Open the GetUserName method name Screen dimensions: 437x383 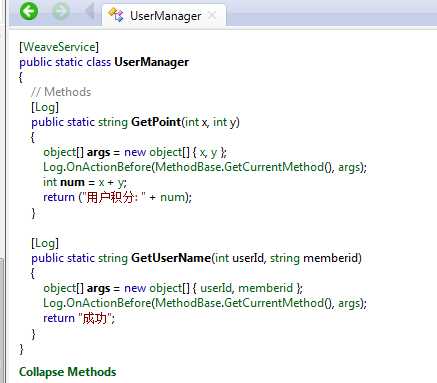[171, 258]
